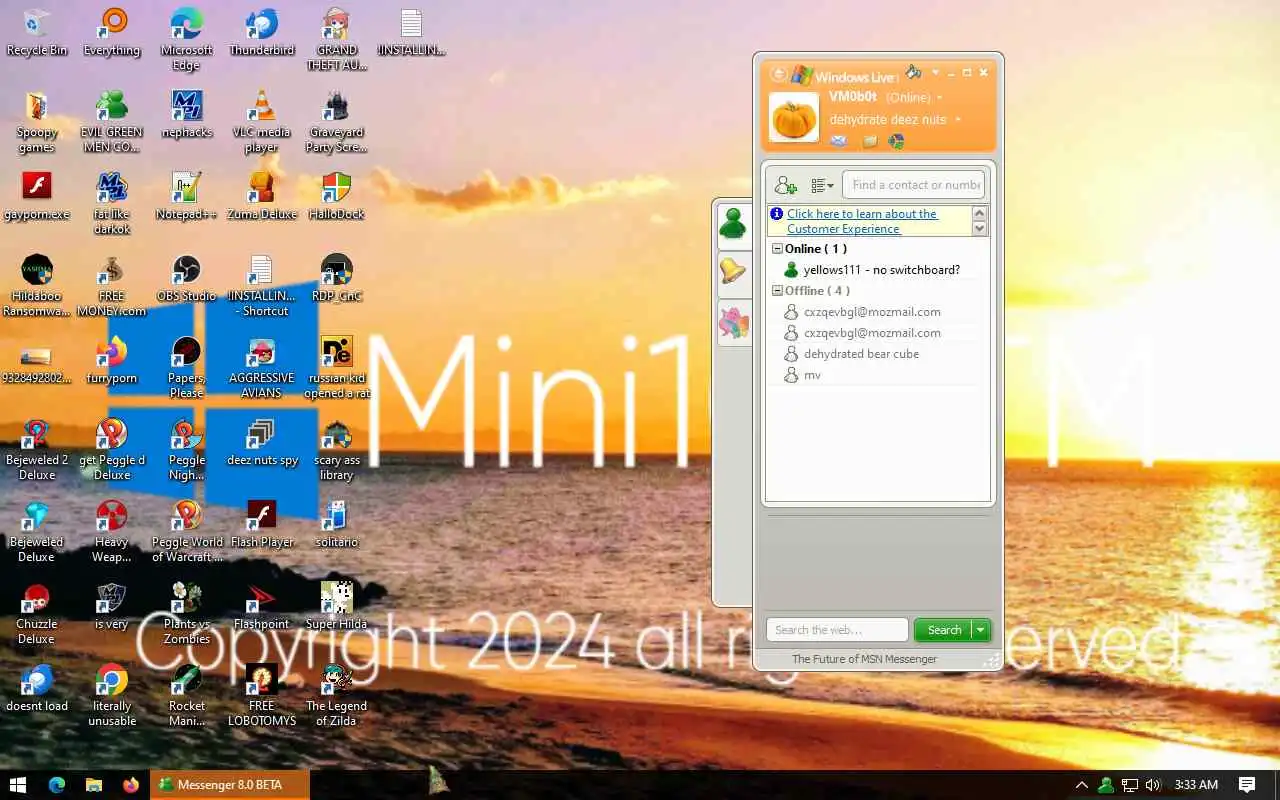Select the OBS Studio desktop icon
Screen dimensions: 1280x800
[187, 277]
